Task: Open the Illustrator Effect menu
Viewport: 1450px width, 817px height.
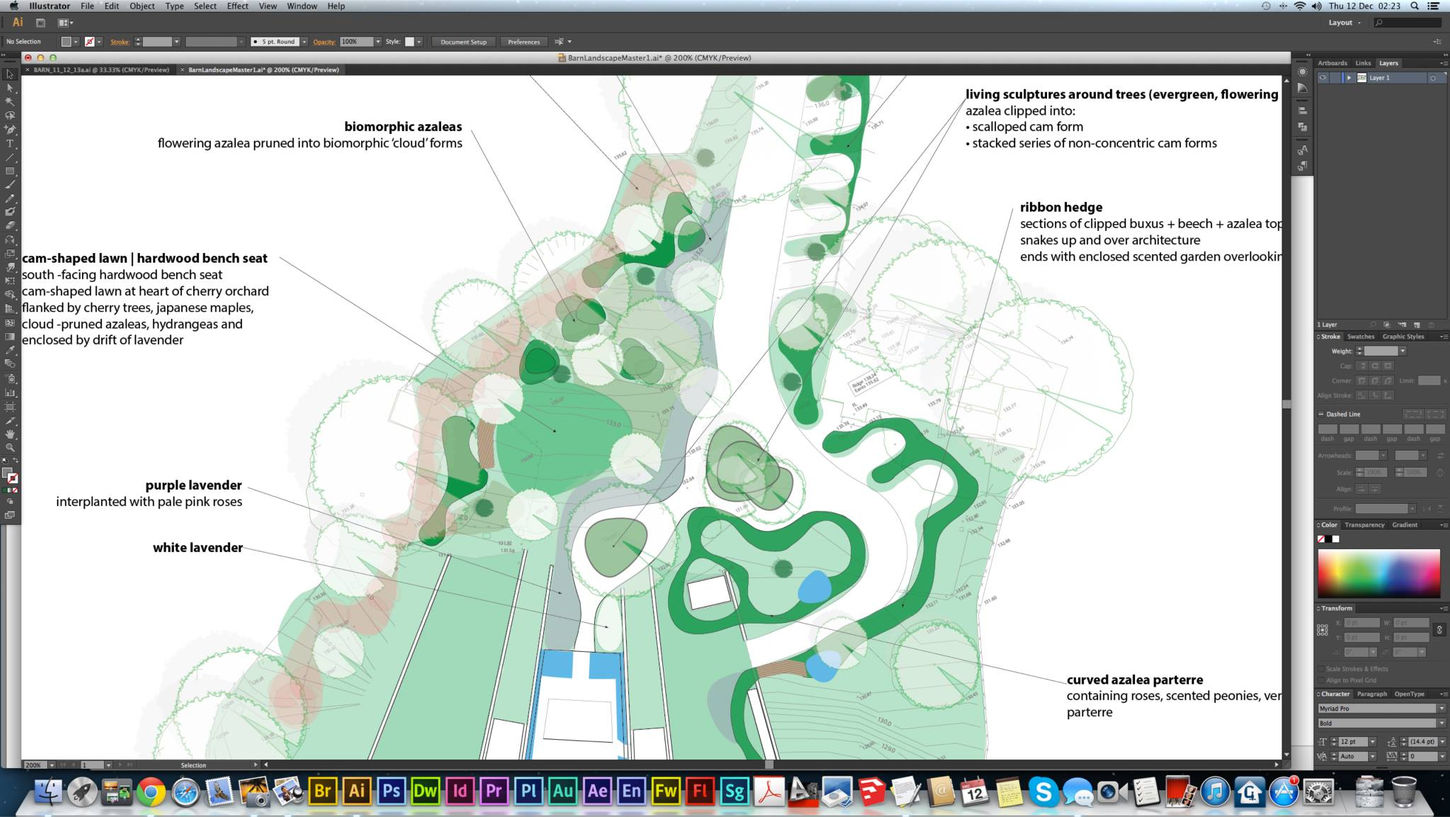Action: point(237,6)
